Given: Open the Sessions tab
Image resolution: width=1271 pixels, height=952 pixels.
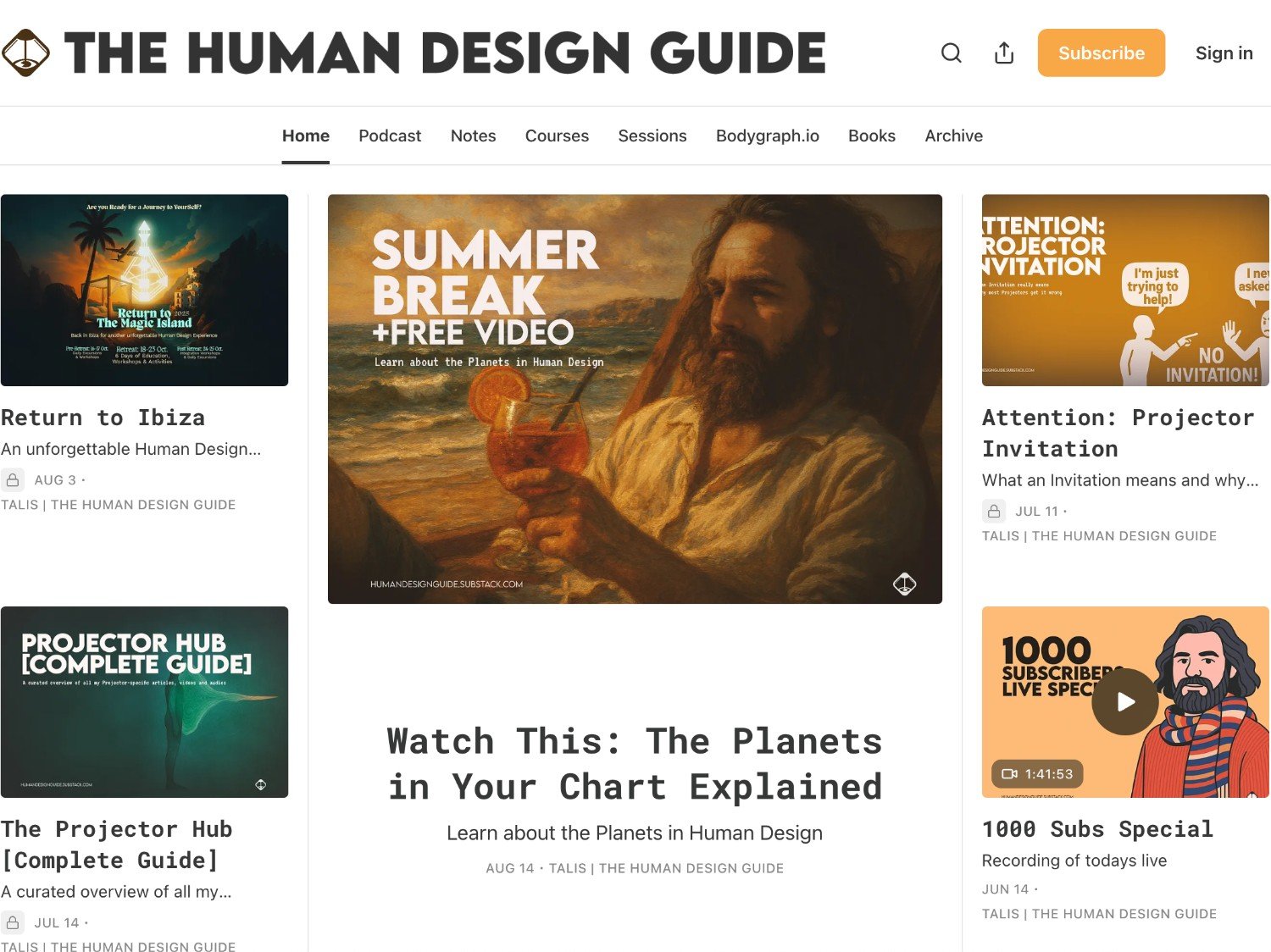Looking at the screenshot, I should 652,136.
